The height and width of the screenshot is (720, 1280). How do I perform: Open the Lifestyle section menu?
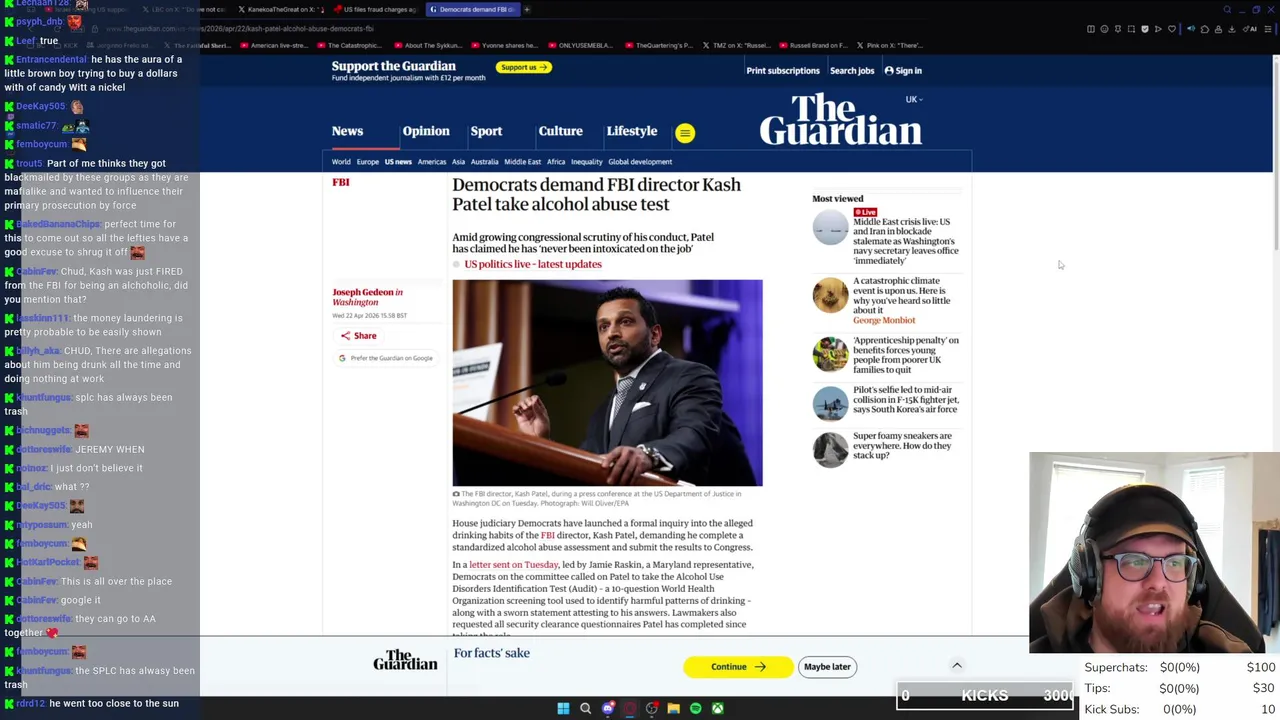tap(632, 131)
